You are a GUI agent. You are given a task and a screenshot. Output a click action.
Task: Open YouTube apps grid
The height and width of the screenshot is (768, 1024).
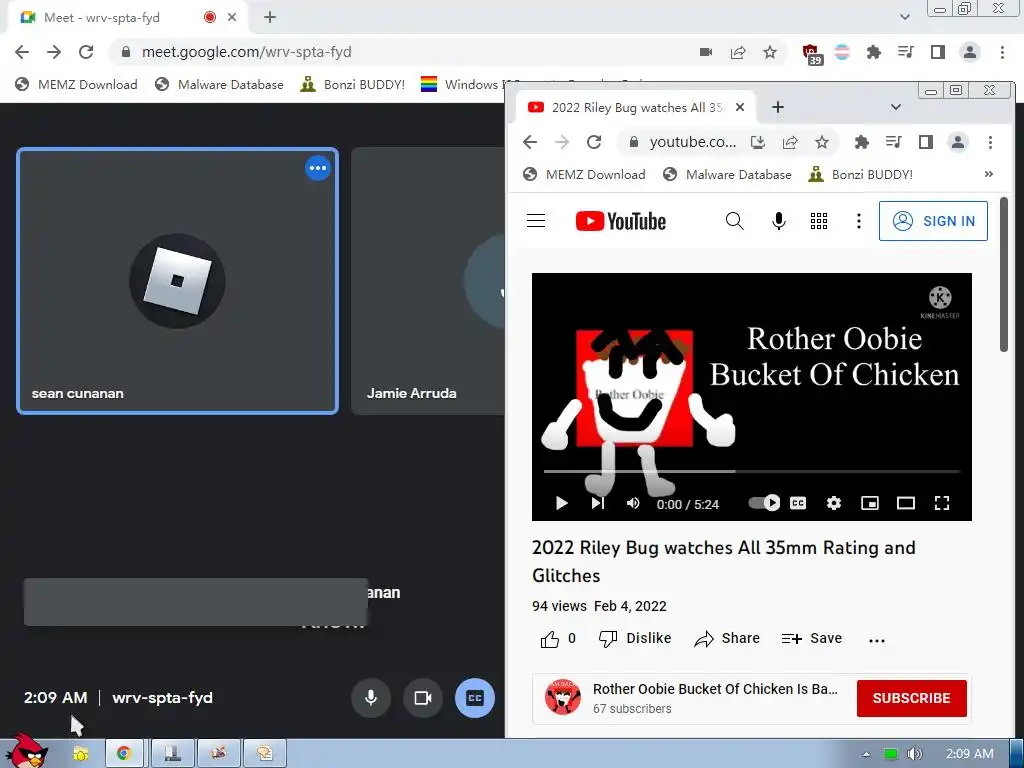(x=819, y=221)
